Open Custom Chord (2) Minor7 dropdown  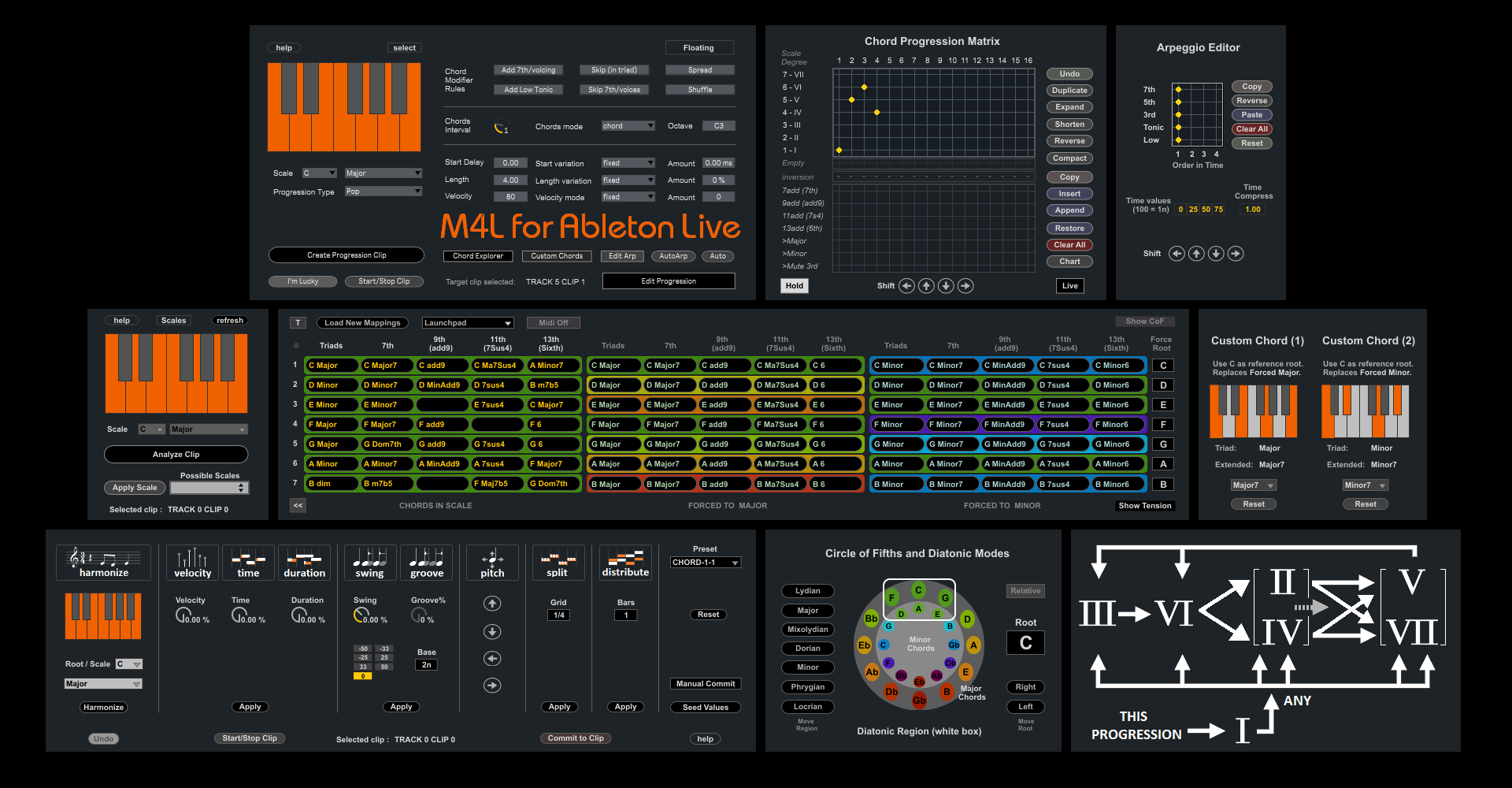point(1365,485)
